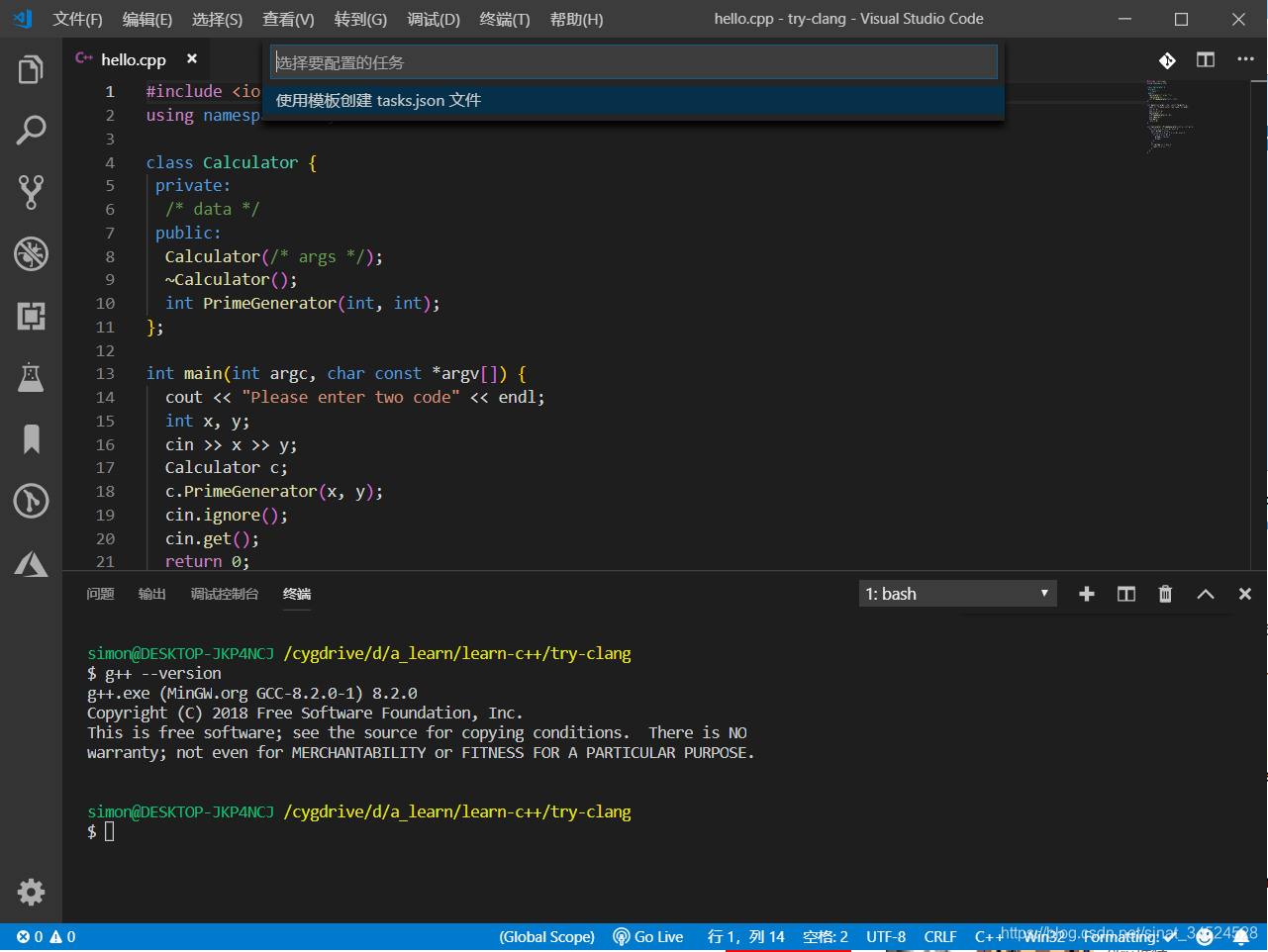Screen dimensions: 1268x952
Task: Click line number 13 in the gutter
Action: point(105,374)
